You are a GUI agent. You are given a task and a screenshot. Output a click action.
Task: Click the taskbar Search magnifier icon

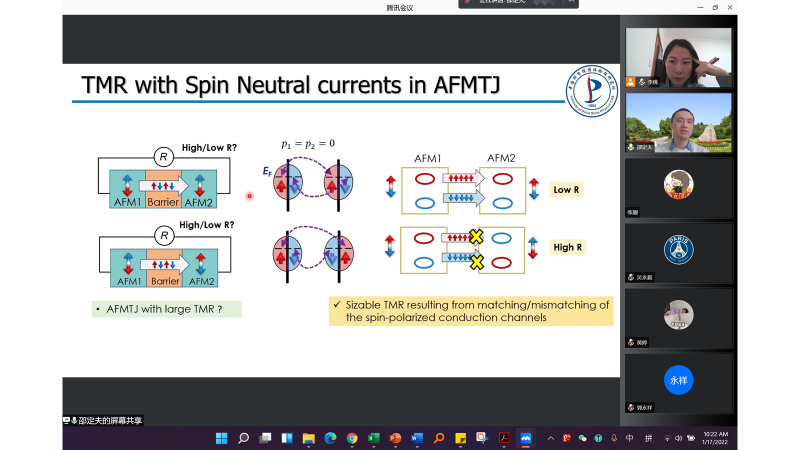tap(243, 438)
